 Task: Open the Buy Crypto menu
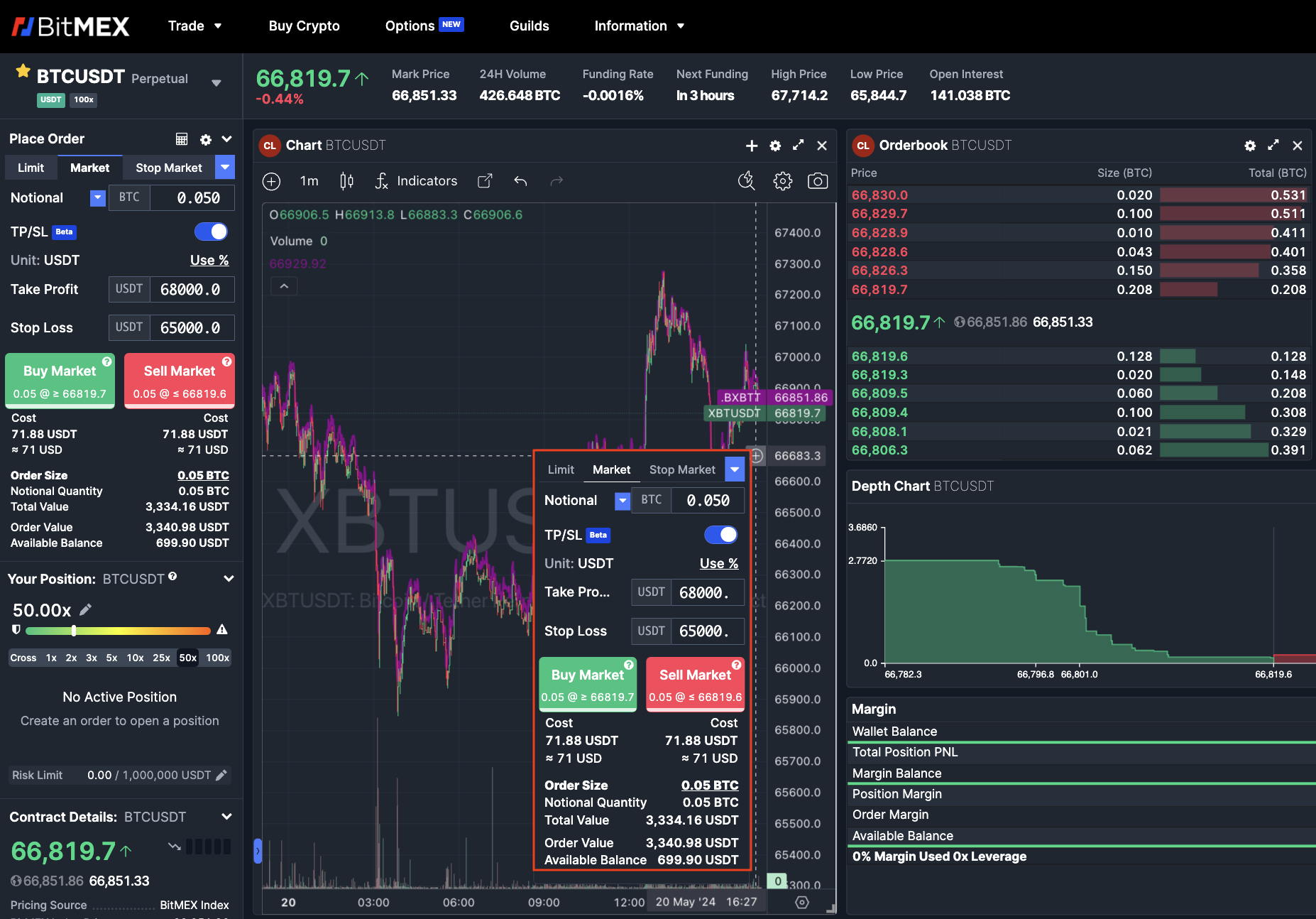[304, 26]
